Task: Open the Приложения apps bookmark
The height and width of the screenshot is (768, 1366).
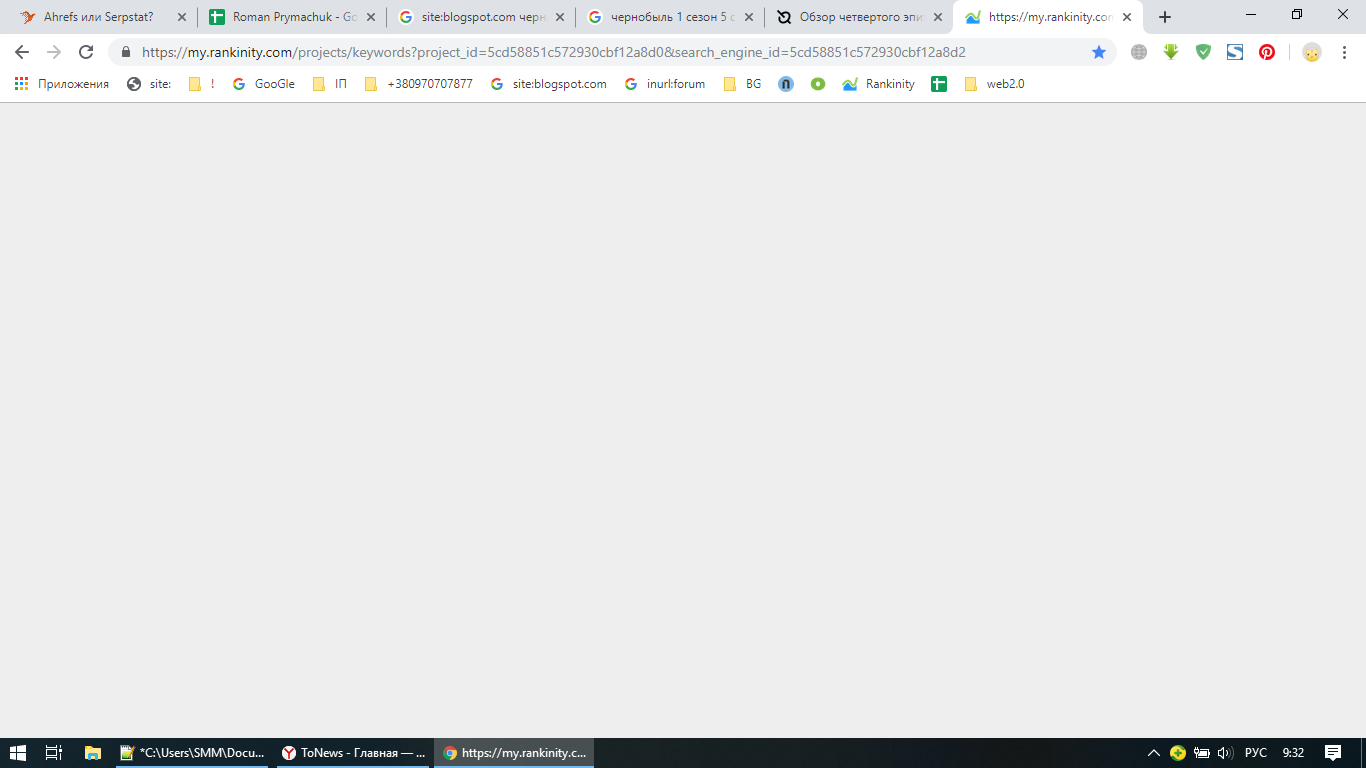Action: [x=62, y=84]
